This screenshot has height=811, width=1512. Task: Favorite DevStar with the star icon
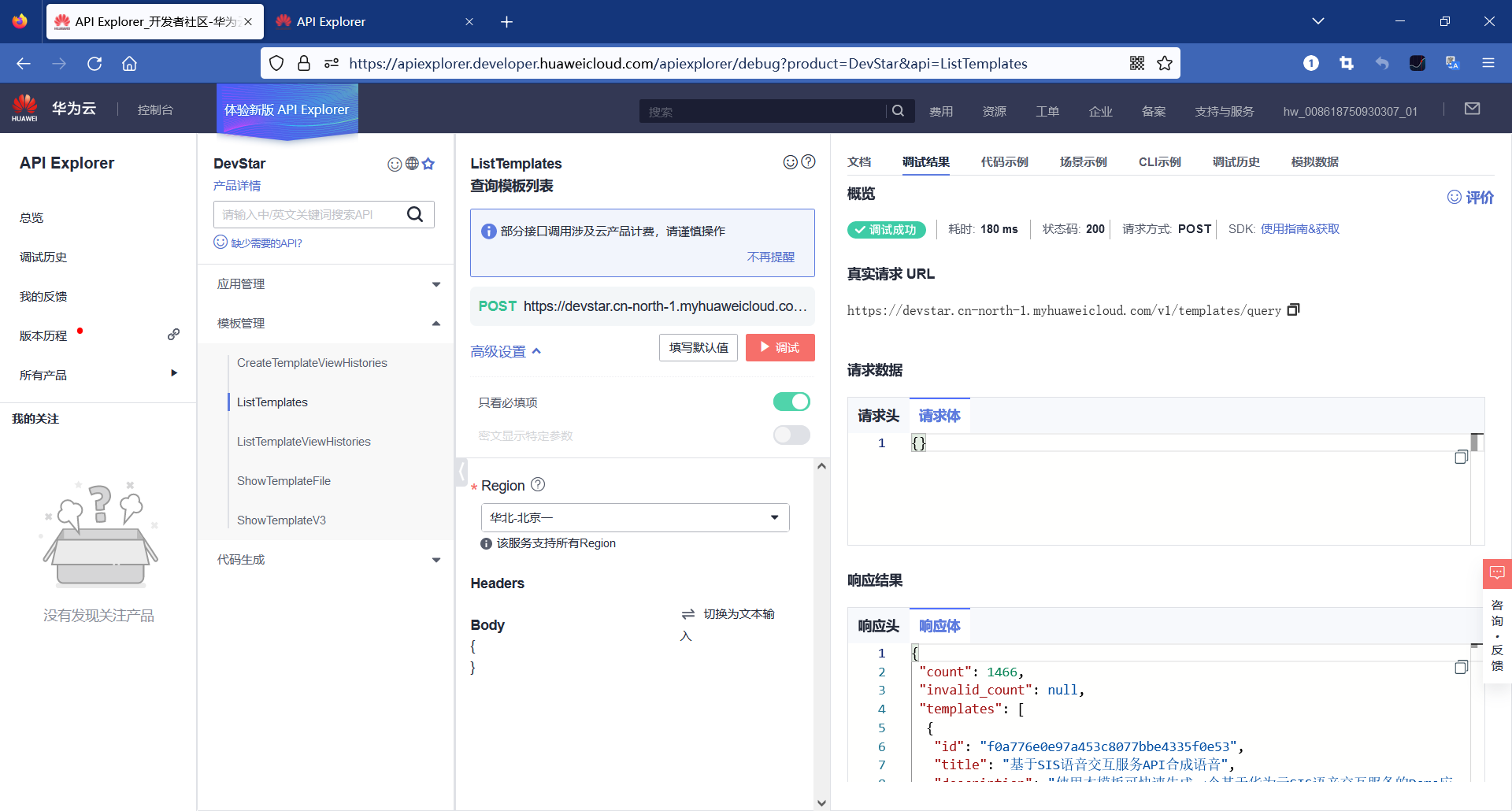[428, 164]
